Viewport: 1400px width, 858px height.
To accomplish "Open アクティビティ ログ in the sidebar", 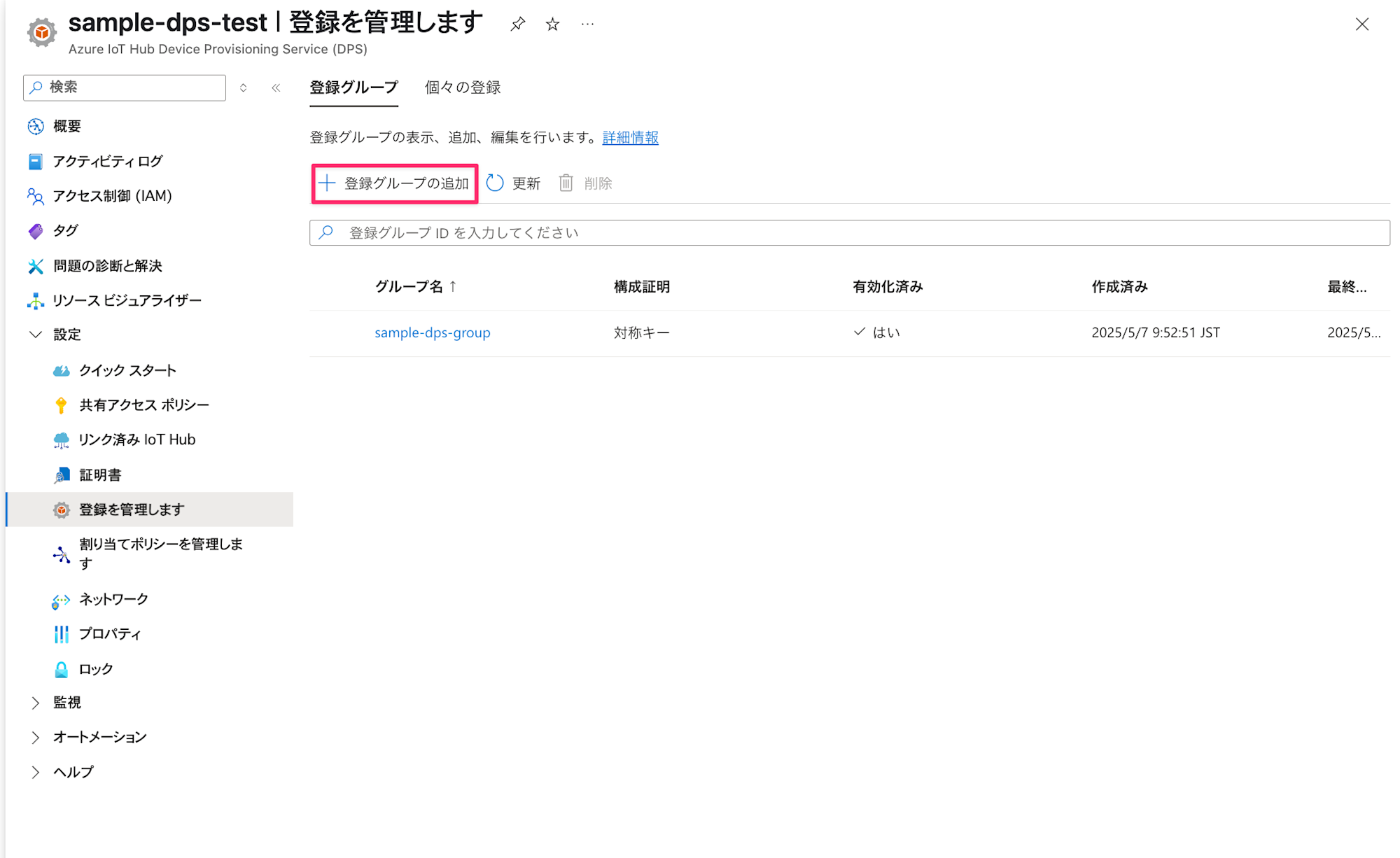I will click(x=108, y=161).
